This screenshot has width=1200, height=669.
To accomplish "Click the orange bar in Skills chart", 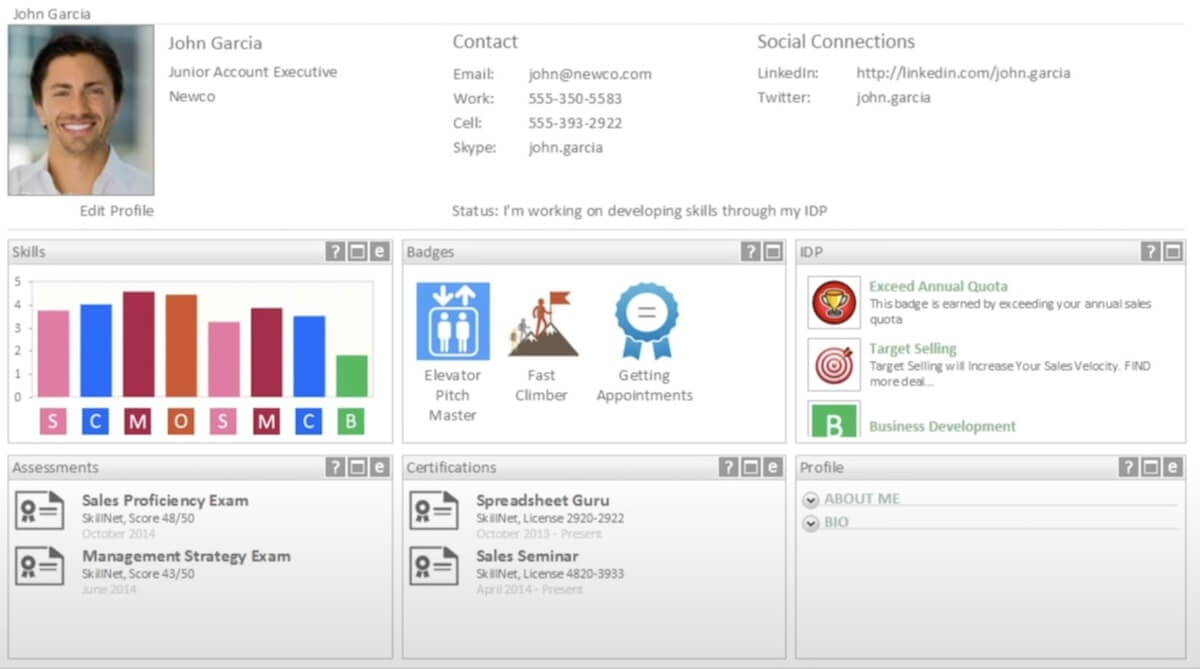I will click(181, 345).
